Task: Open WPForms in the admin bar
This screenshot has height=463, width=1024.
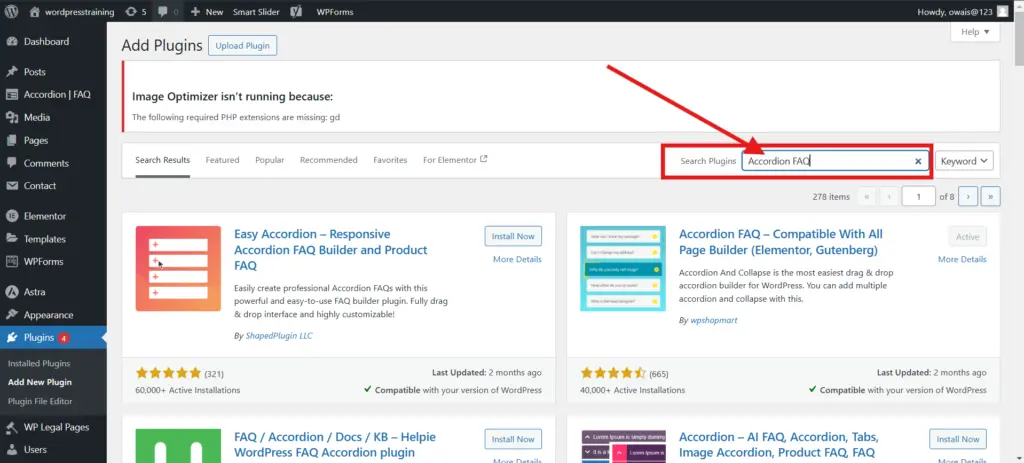Action: click(x=334, y=12)
